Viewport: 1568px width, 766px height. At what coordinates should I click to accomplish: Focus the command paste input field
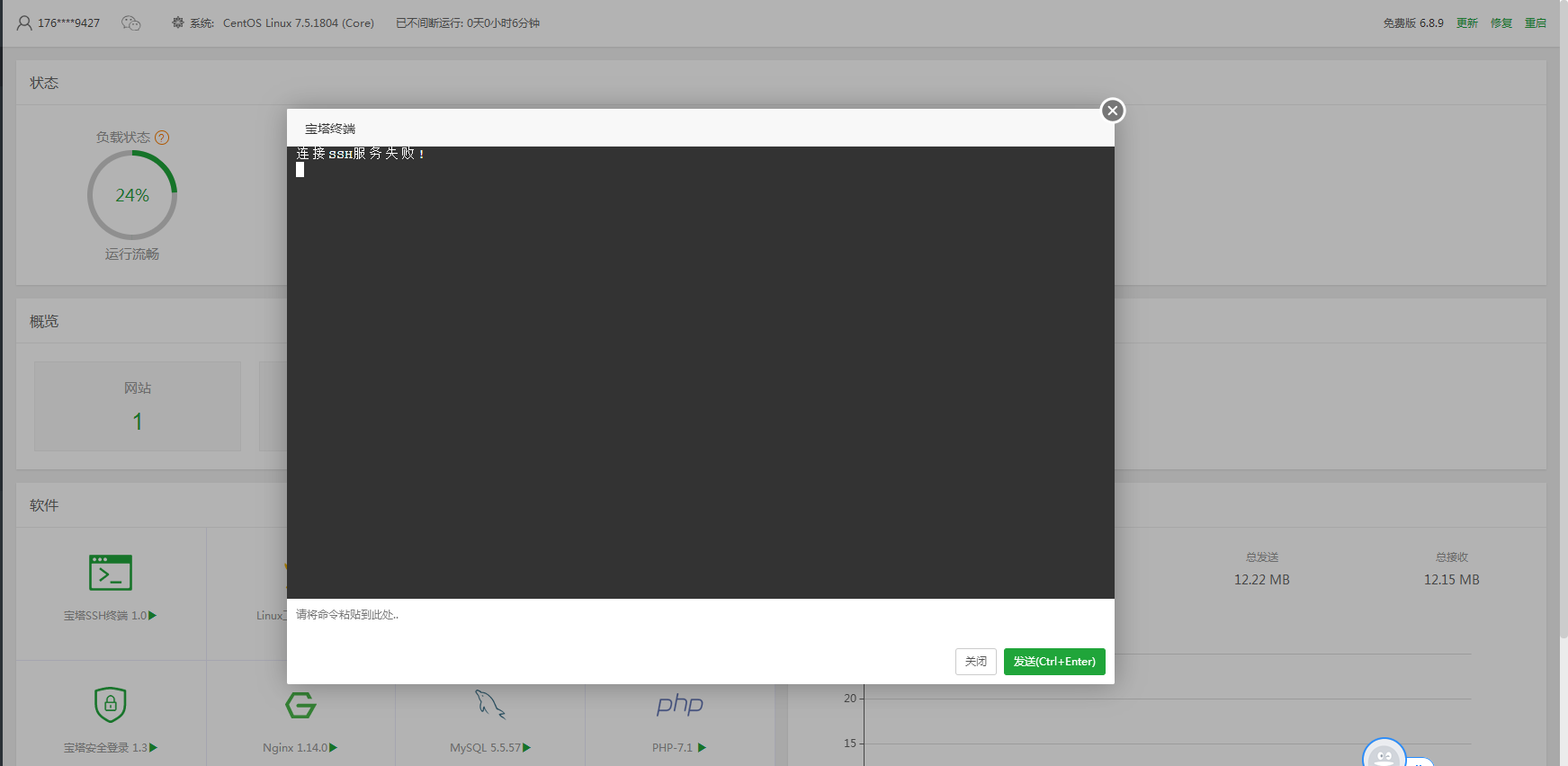701,619
